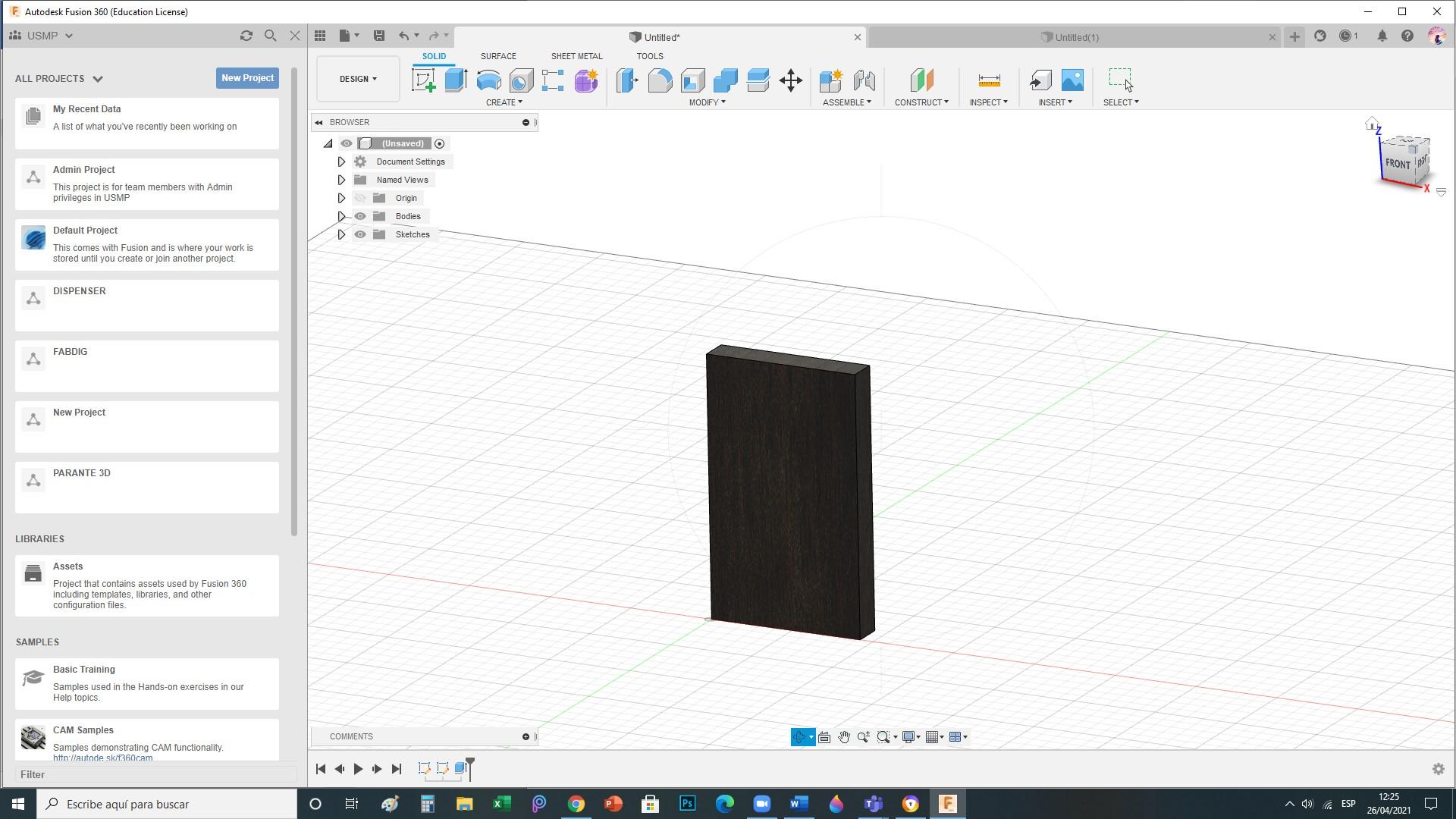Select the Pan hand tool
The width and height of the screenshot is (1456, 819).
tap(844, 737)
